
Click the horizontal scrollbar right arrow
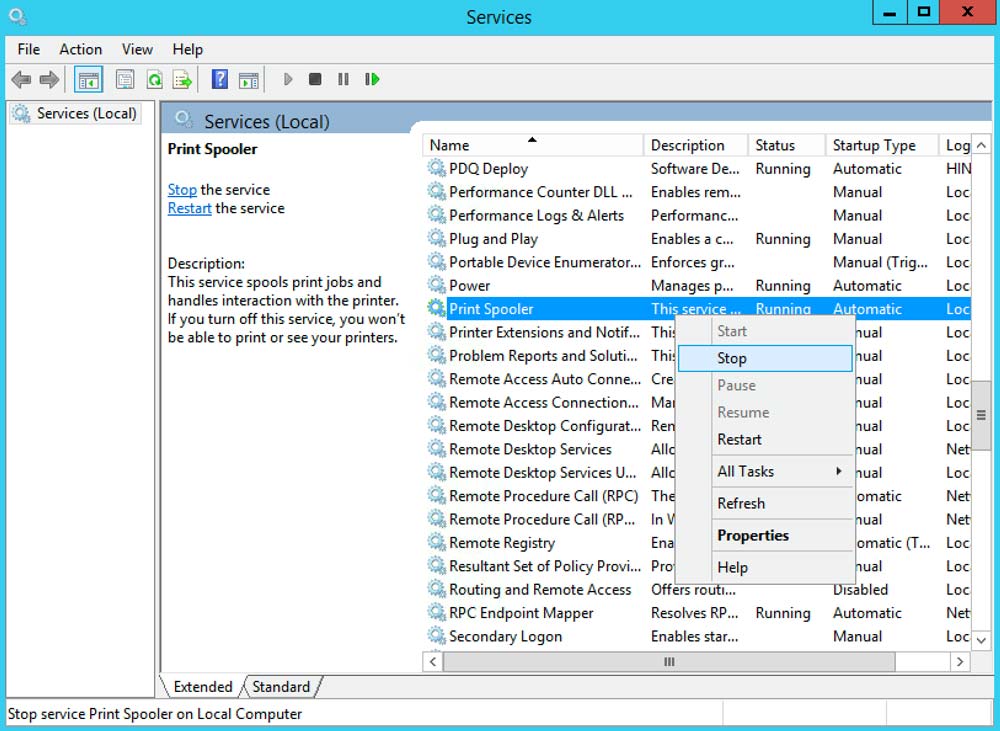[x=960, y=662]
